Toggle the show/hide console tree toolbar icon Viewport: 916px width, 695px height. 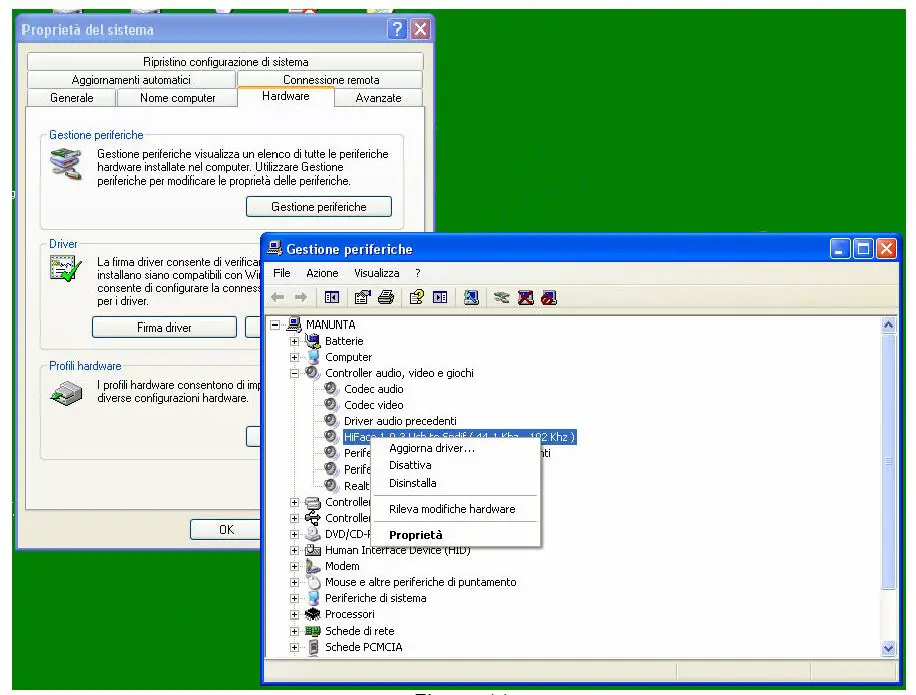coord(332,297)
